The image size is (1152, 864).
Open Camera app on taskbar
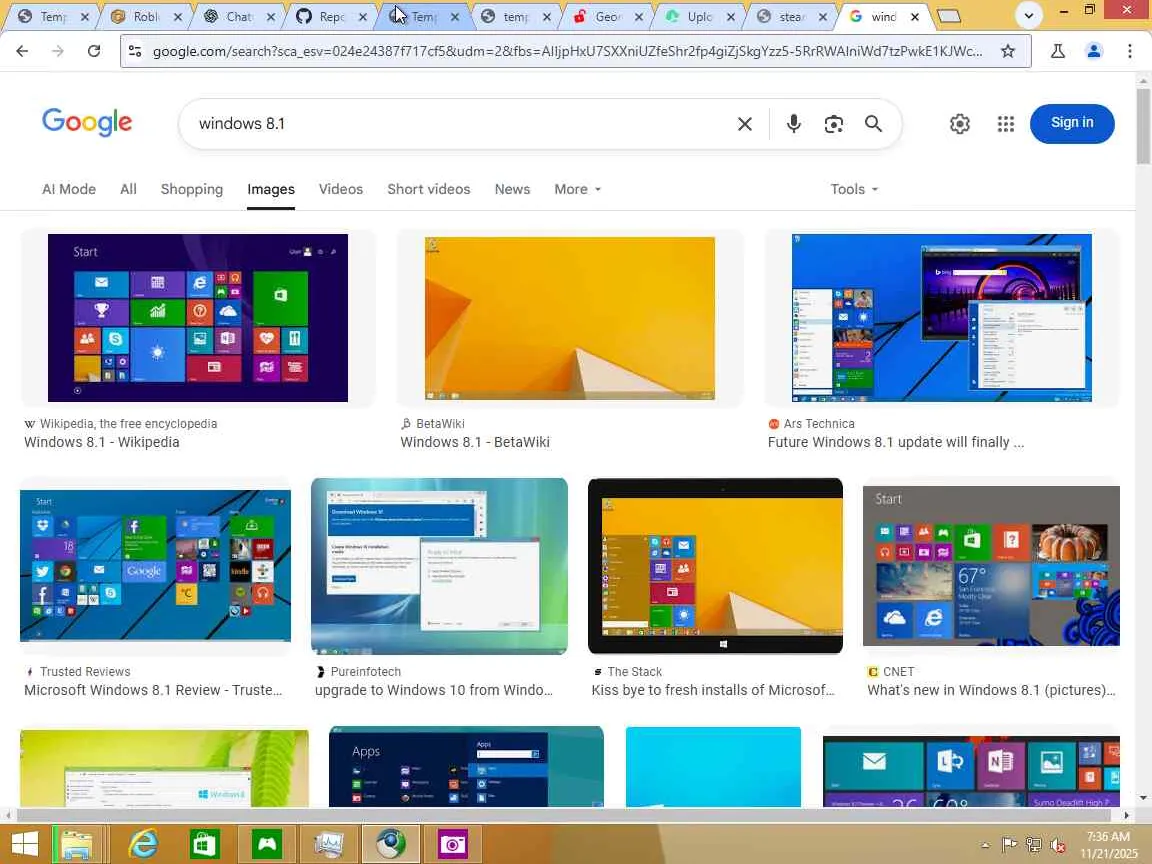point(453,843)
